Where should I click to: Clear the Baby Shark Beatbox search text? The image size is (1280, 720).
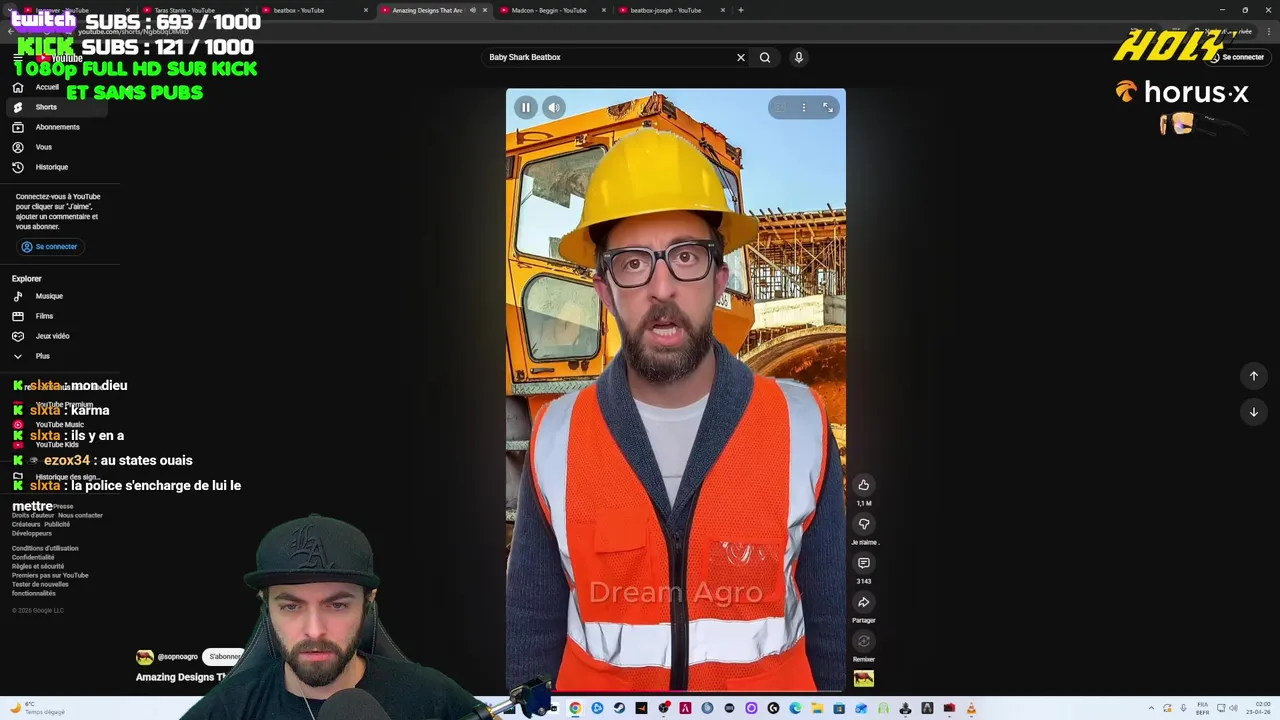741,57
